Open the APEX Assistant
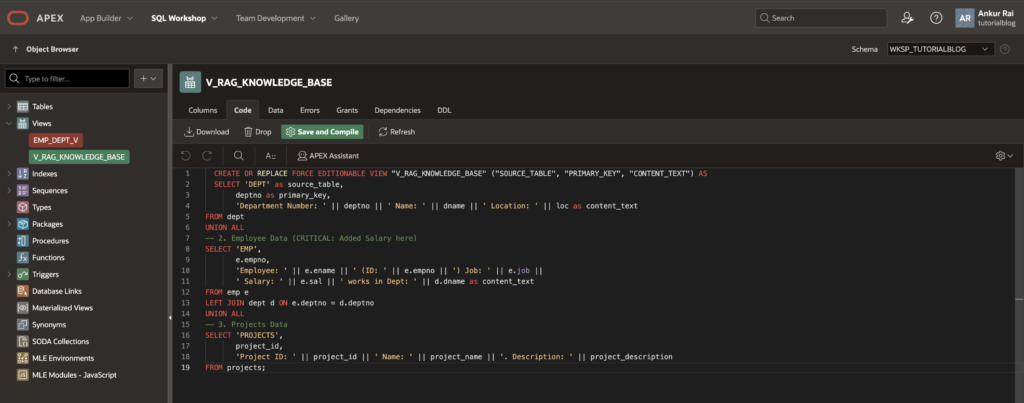 click(x=327, y=155)
